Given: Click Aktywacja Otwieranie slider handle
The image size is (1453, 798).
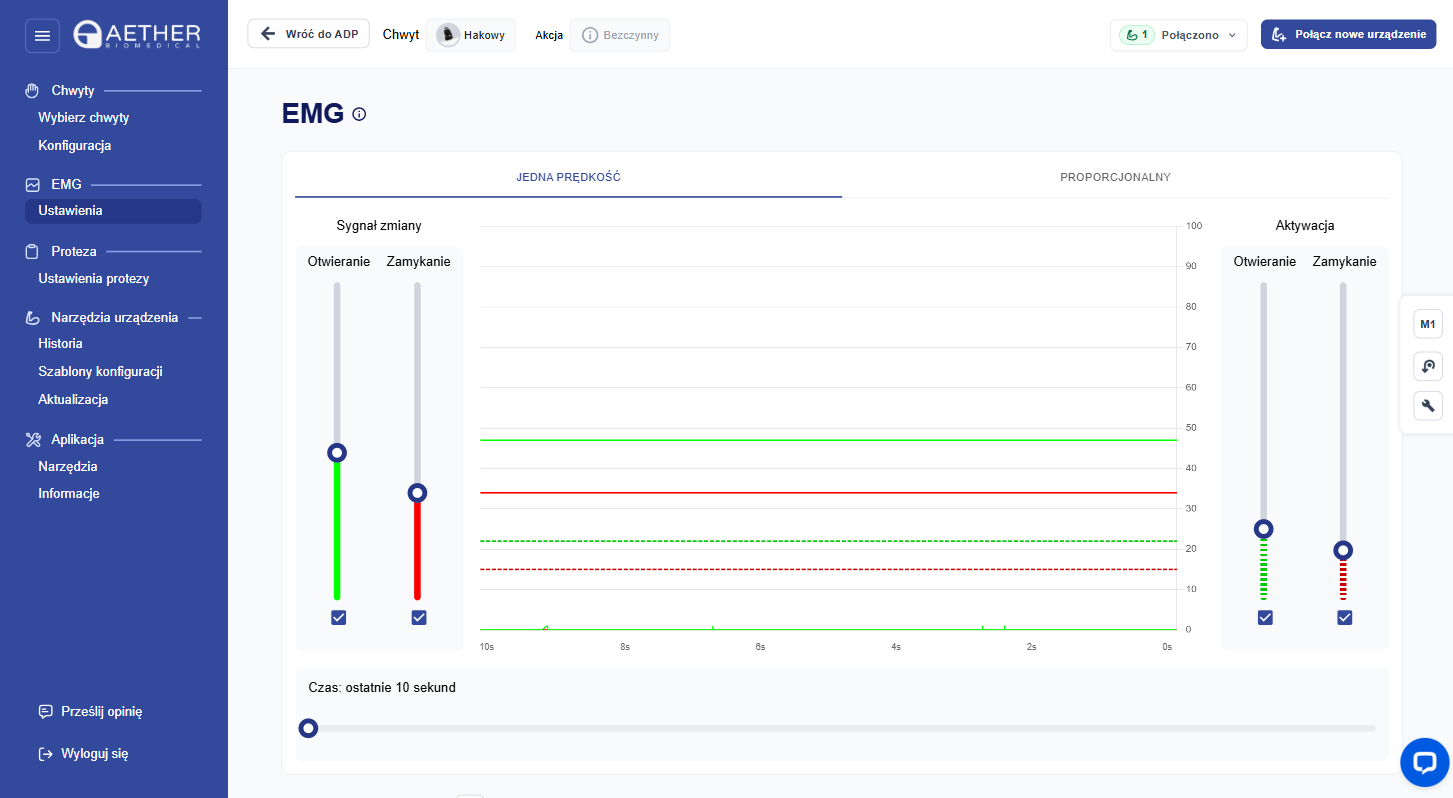Looking at the screenshot, I should click(x=1264, y=529).
